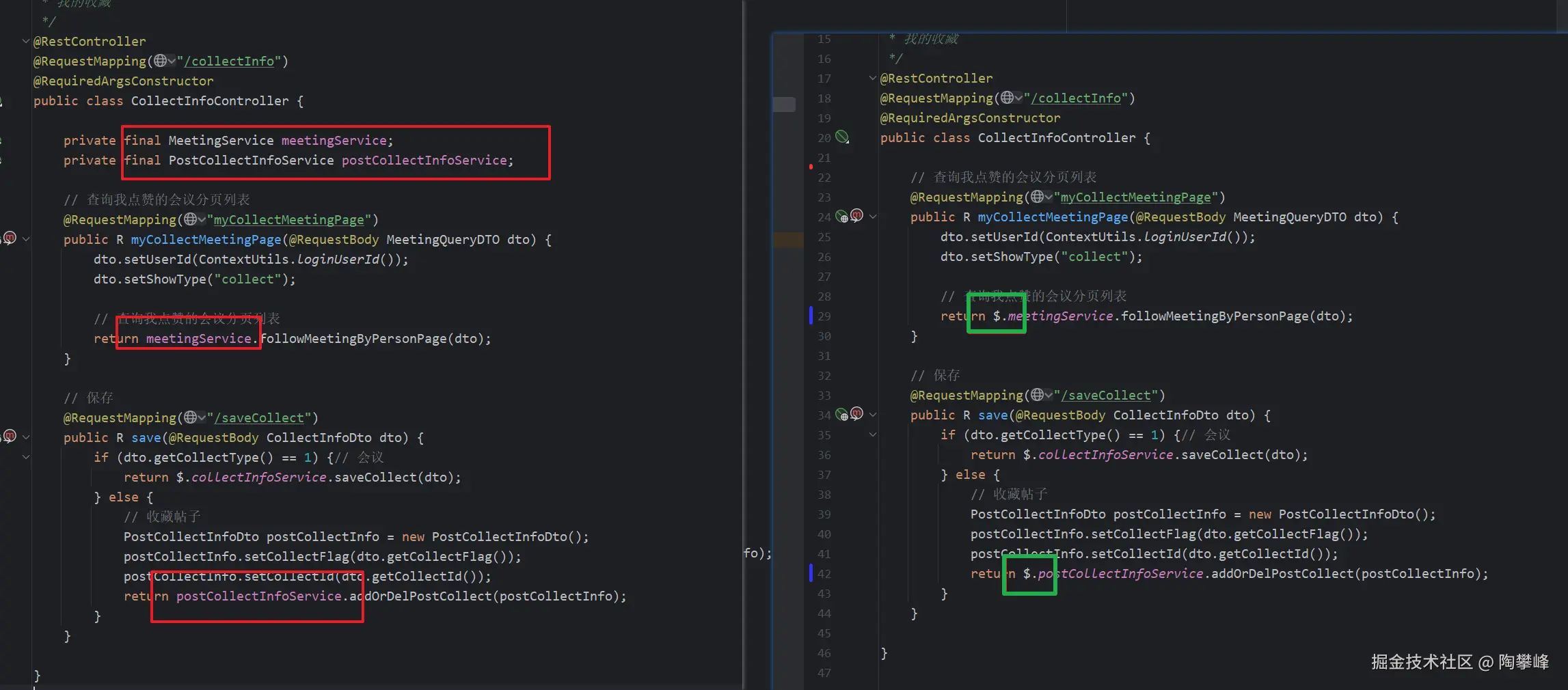Click globe icon before "myCollectMeetingPage" in left editor
The image size is (1568, 690).
coord(191,219)
